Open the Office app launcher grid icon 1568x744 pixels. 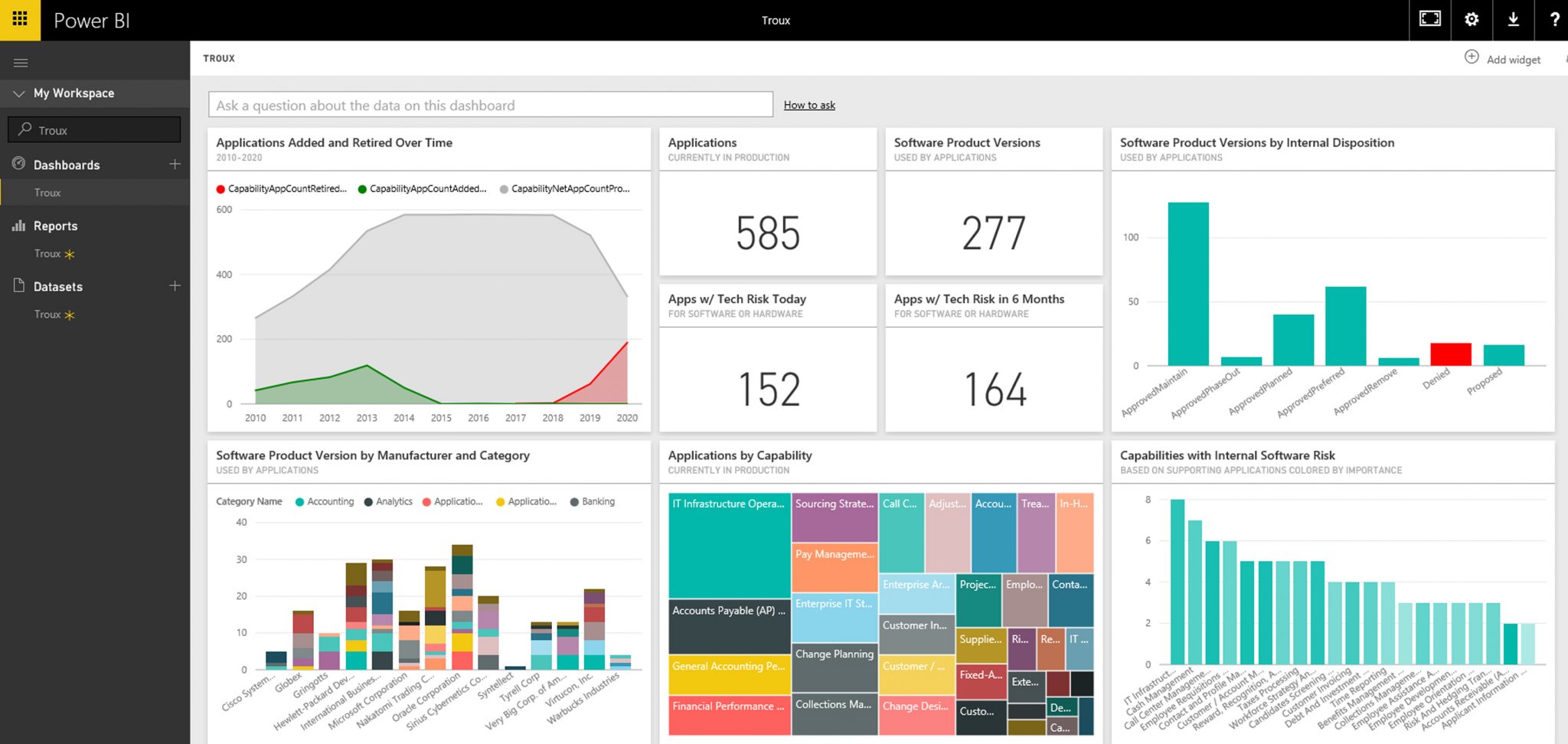coord(19,19)
